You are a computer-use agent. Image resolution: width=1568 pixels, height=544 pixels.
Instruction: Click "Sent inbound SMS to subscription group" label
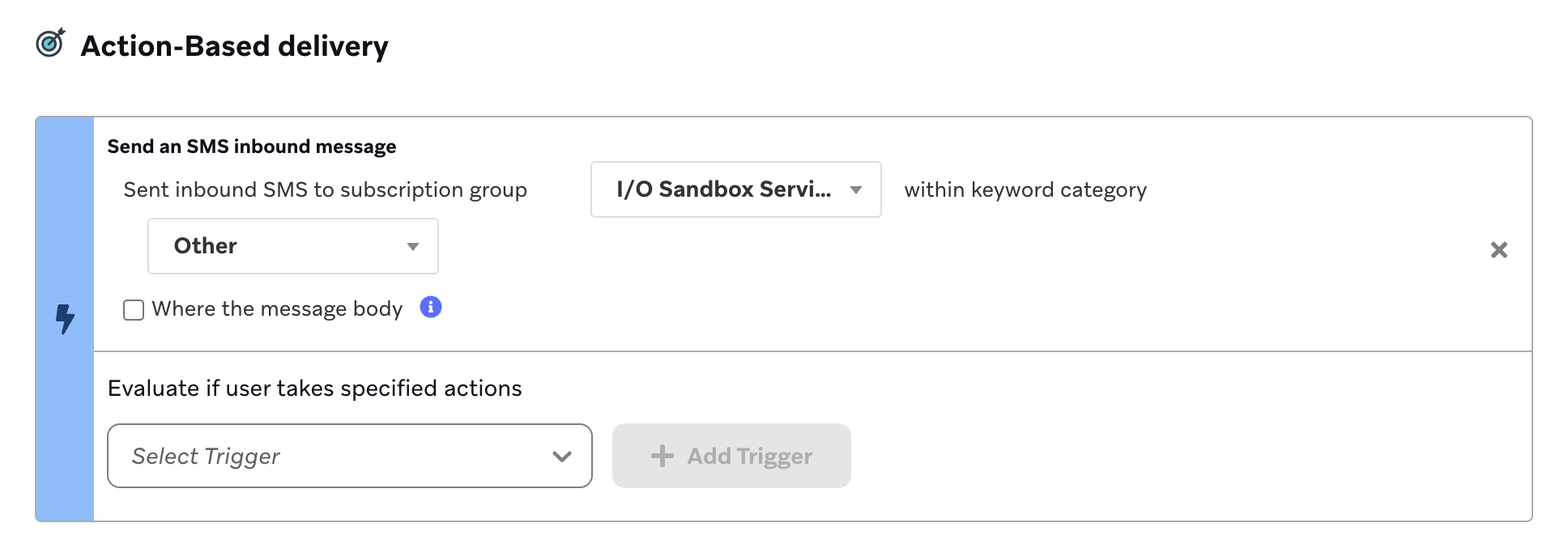coord(325,190)
